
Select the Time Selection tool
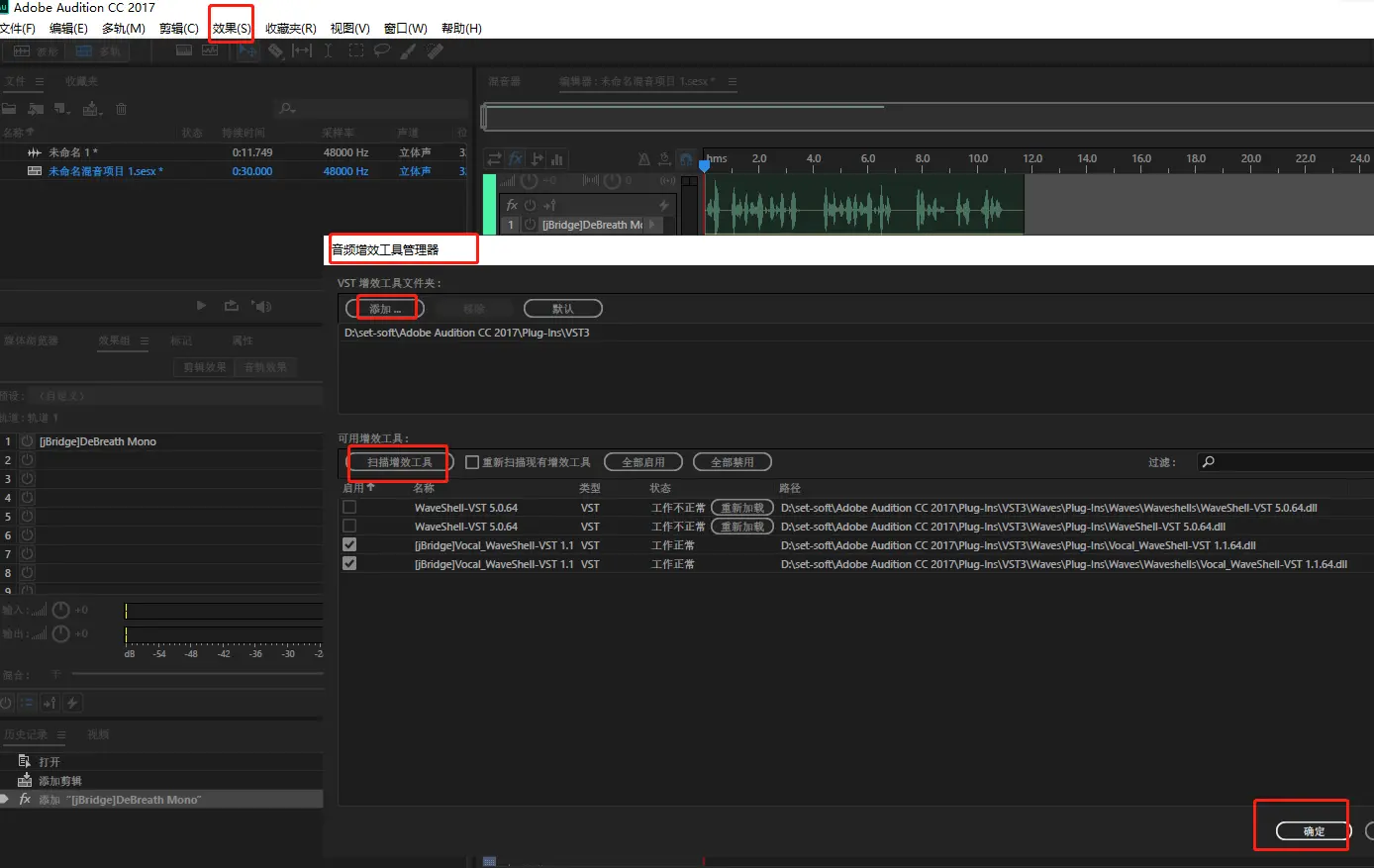pyautogui.click(x=328, y=50)
